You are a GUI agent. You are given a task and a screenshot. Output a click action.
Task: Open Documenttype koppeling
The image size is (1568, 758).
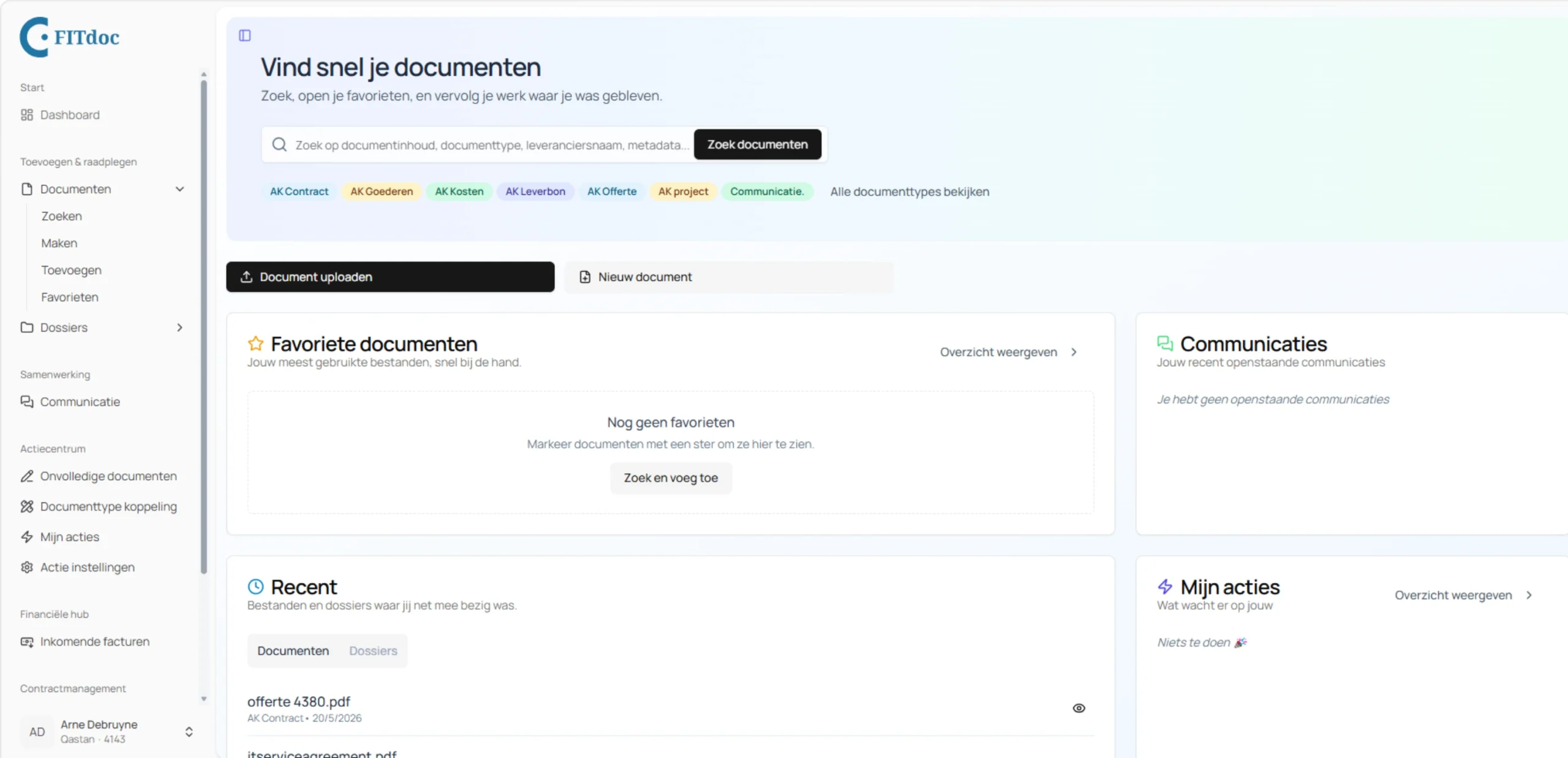(x=99, y=506)
